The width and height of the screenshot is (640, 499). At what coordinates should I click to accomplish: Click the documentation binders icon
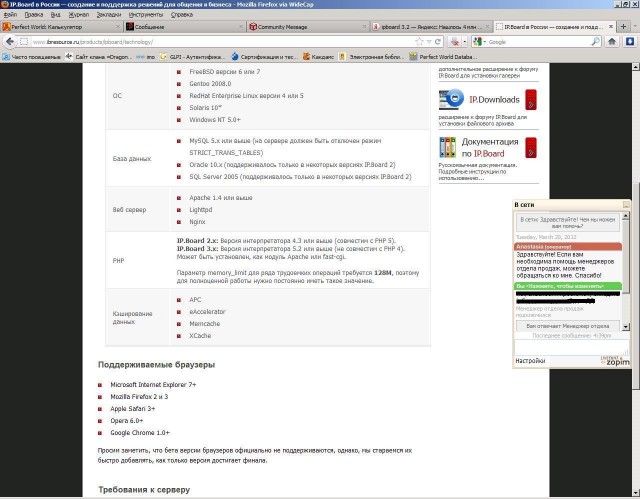tap(447, 147)
